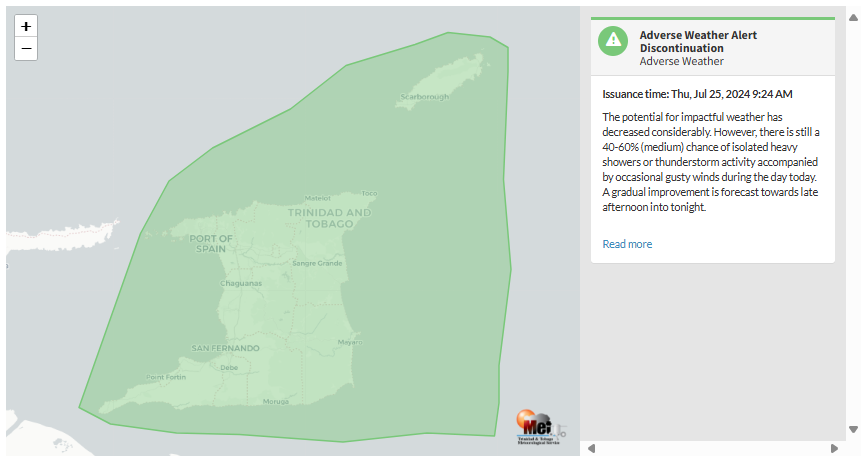Click the Point Fortin map label
Screen dimensions: 863x458
(x=166, y=377)
